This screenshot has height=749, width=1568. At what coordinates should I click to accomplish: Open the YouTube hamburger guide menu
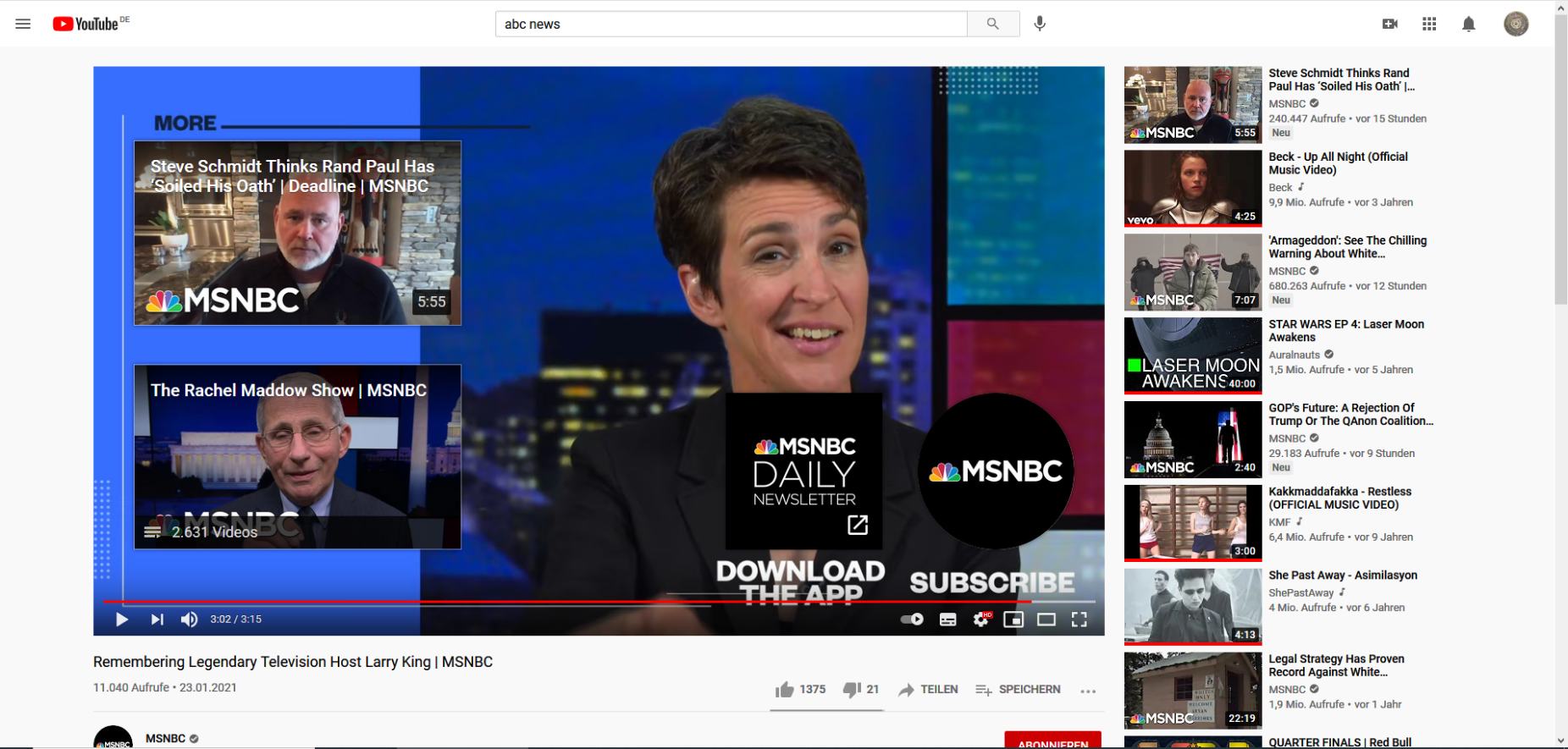point(23,24)
